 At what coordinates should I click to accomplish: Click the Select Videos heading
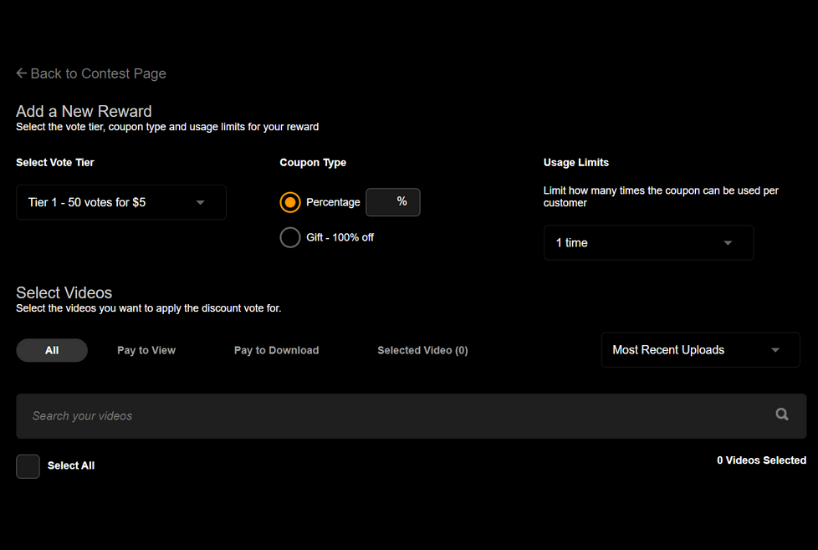coord(64,293)
